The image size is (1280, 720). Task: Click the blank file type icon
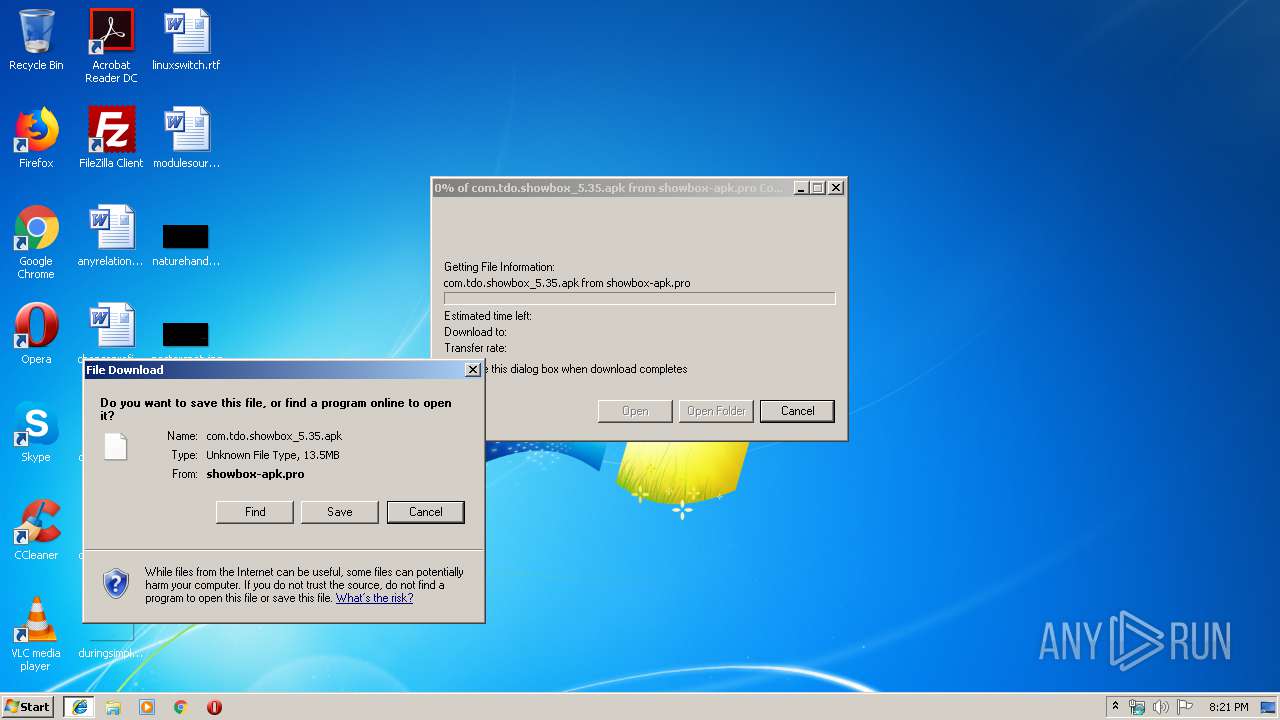coord(116,447)
